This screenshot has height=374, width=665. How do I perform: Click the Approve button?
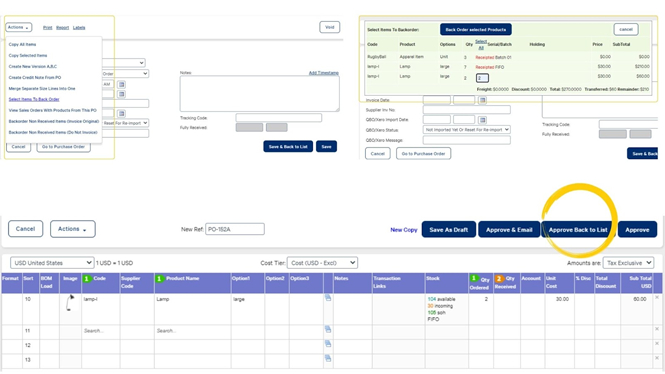pos(637,229)
